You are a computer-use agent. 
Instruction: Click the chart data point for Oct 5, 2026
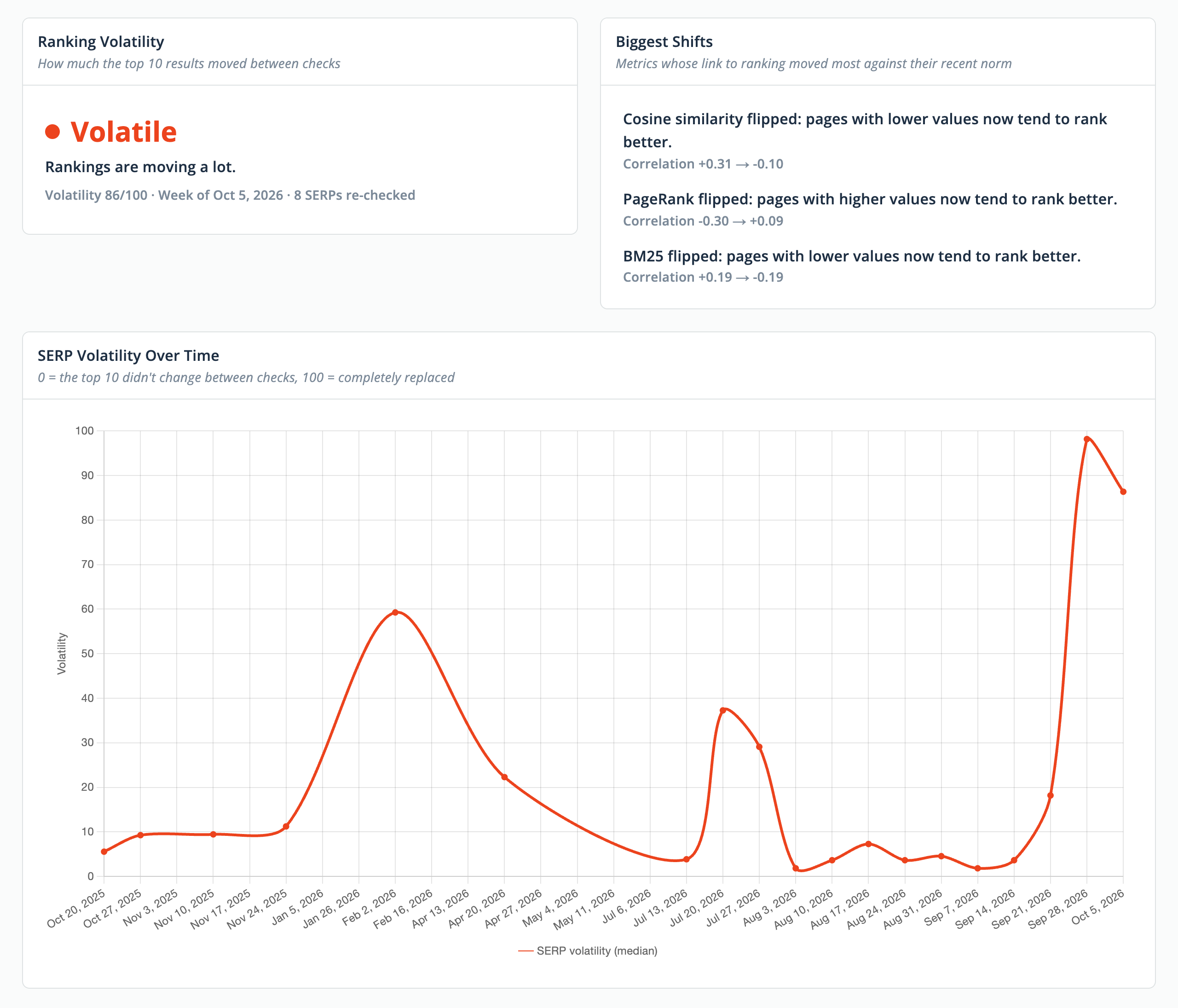[x=1123, y=492]
